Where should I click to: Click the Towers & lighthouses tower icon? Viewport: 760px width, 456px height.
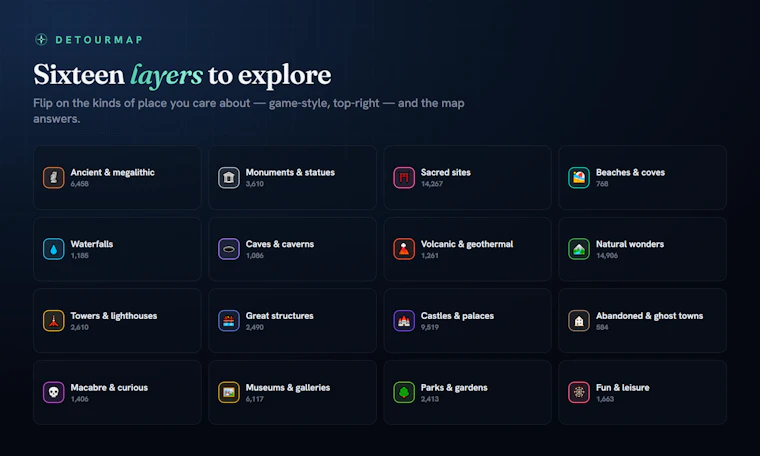click(x=53, y=321)
